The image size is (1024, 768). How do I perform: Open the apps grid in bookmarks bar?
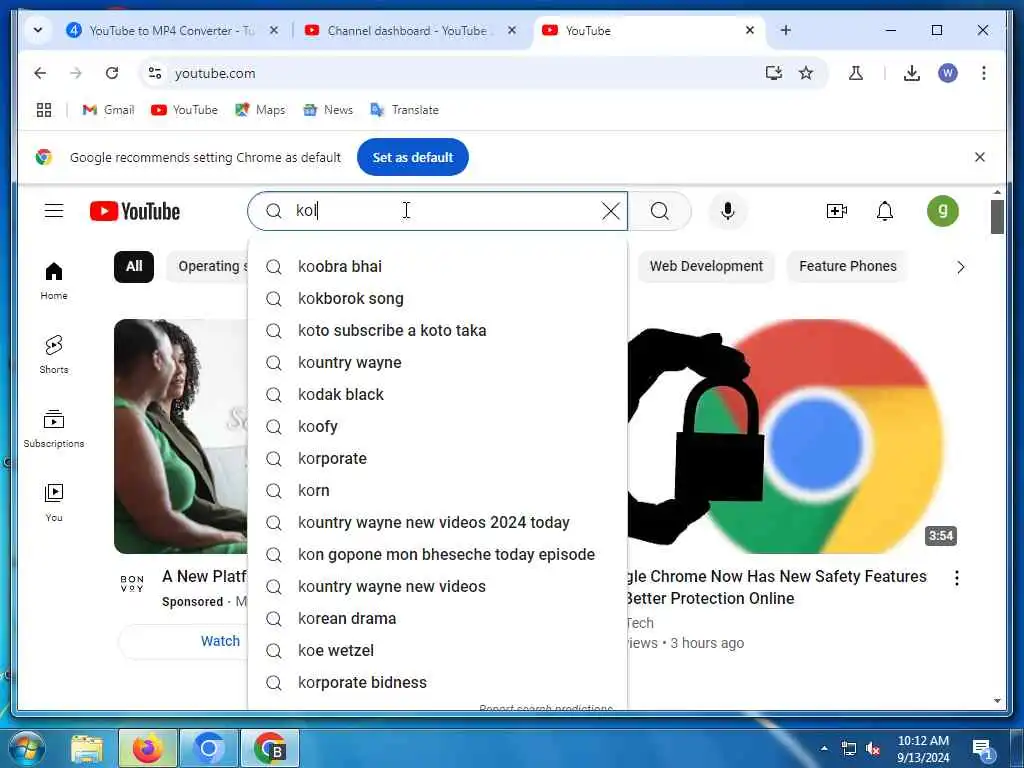click(44, 110)
